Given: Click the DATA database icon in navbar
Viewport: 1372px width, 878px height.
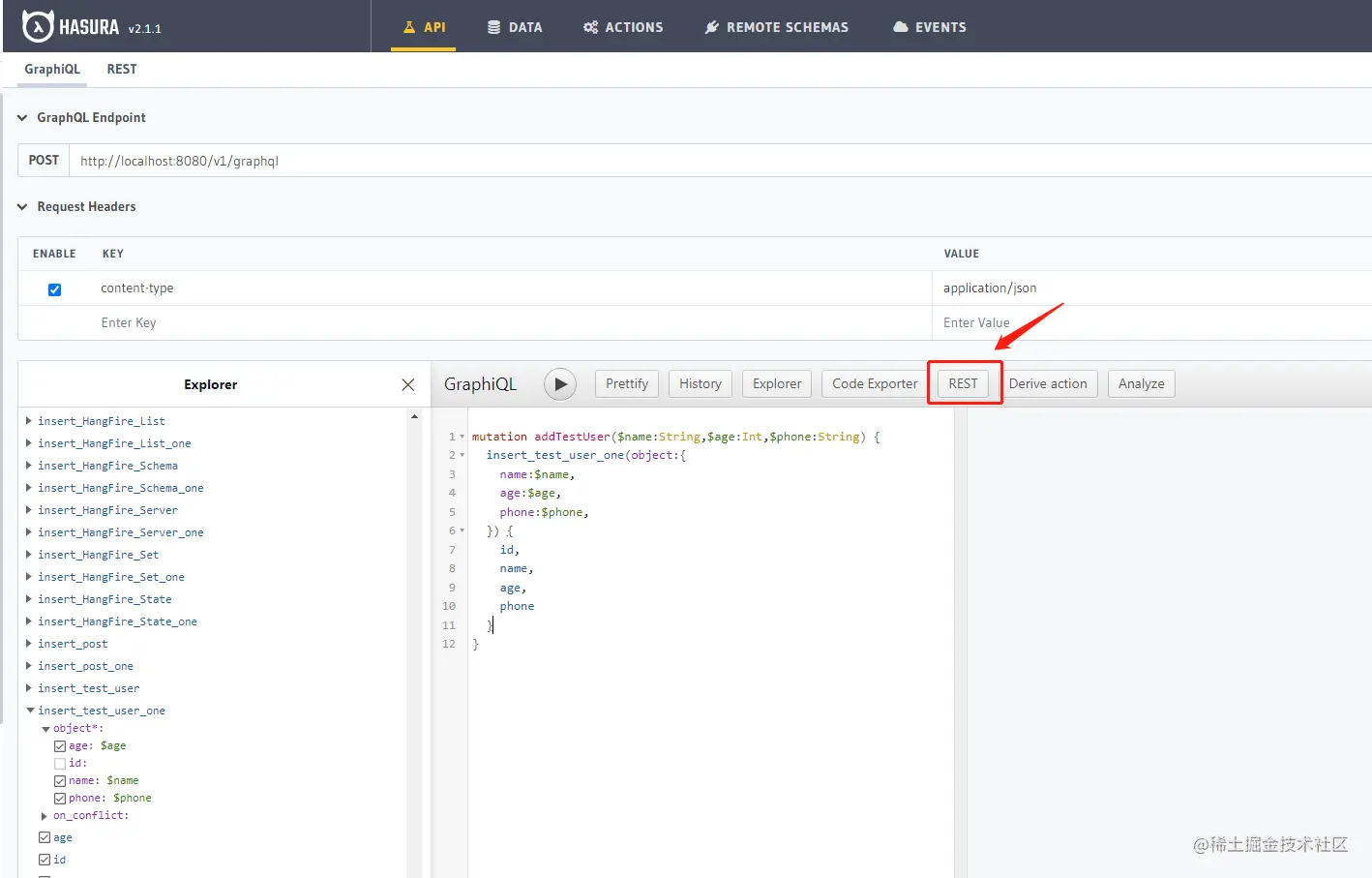Looking at the screenshot, I should point(493,27).
